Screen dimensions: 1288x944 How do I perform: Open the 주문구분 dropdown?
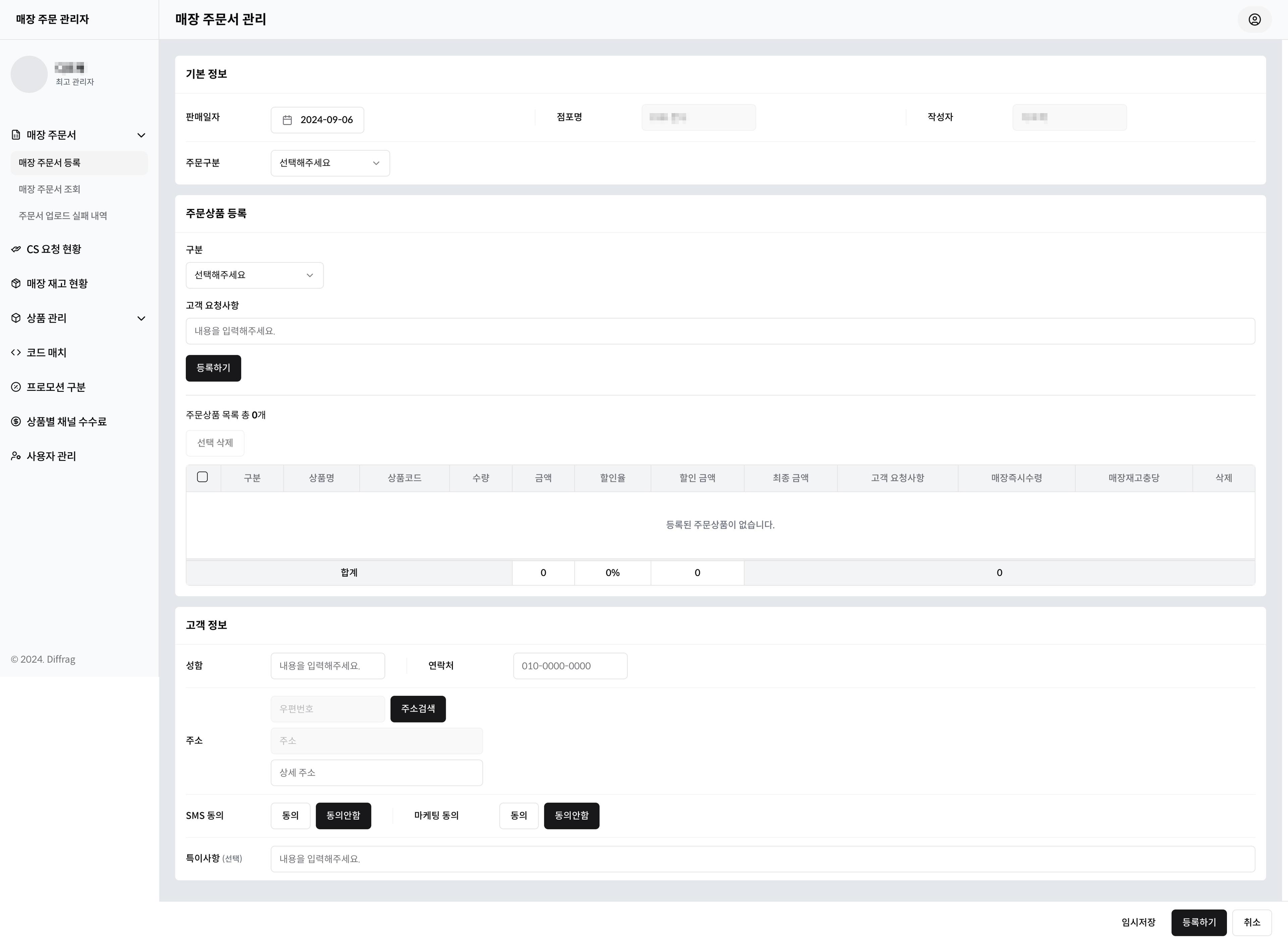point(330,163)
